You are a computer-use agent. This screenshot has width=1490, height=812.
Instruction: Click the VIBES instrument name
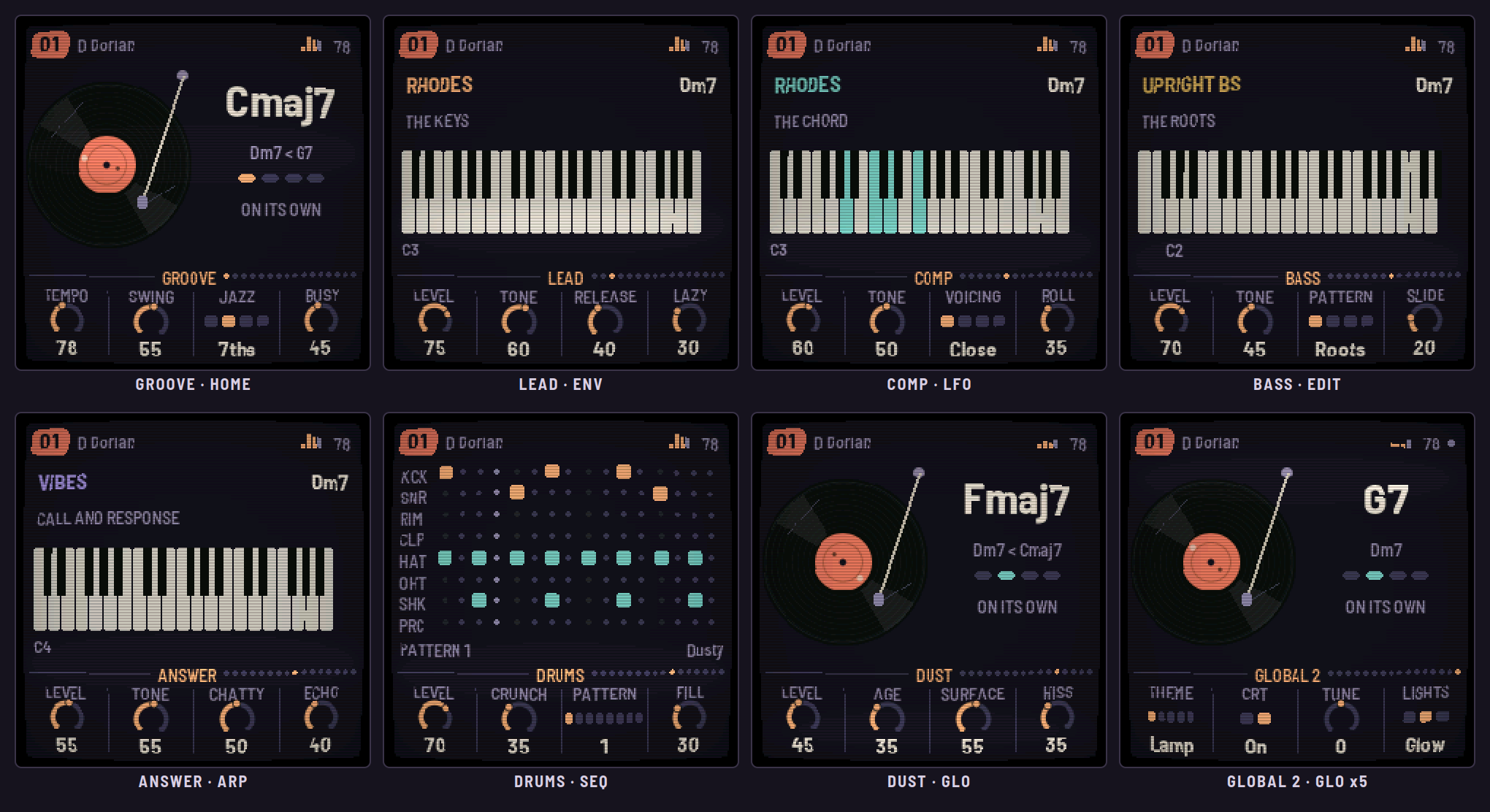[63, 483]
